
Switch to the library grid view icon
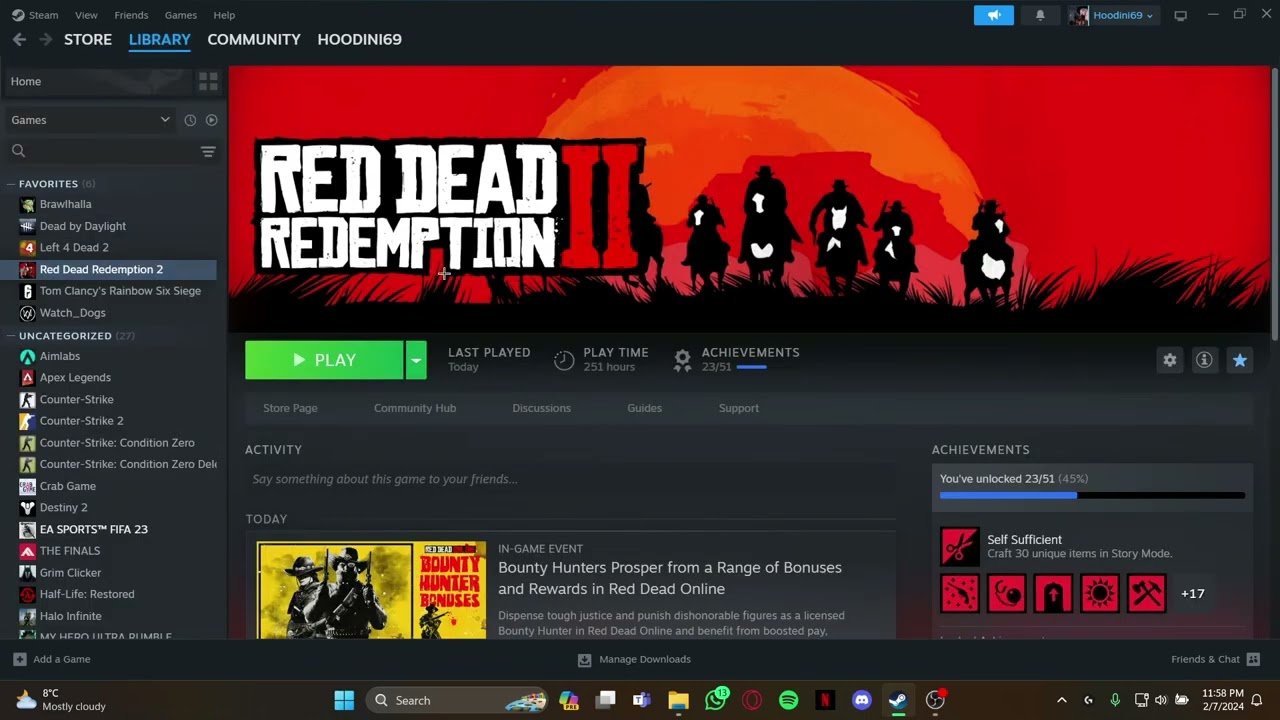[x=208, y=81]
